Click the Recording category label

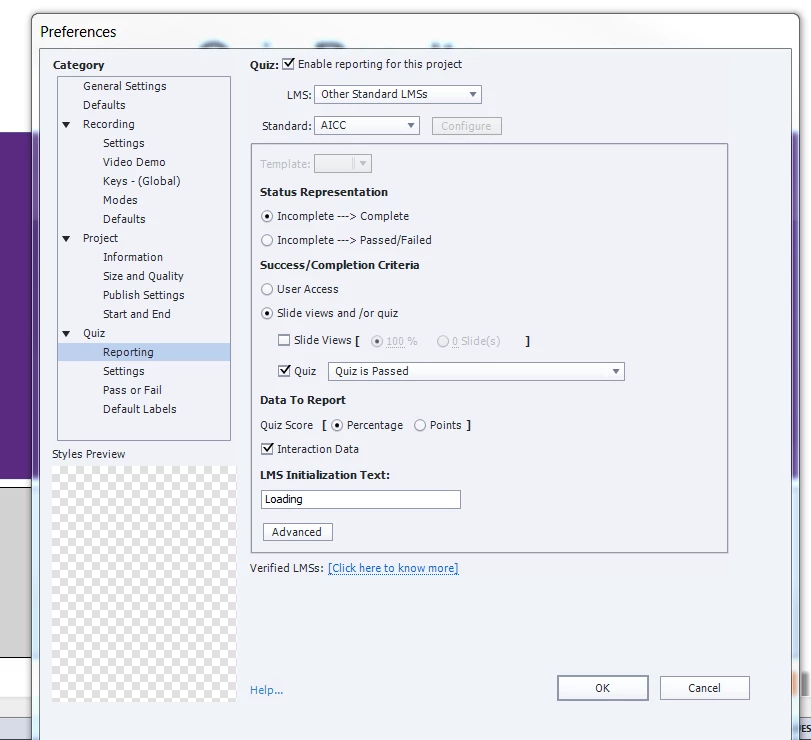point(109,125)
